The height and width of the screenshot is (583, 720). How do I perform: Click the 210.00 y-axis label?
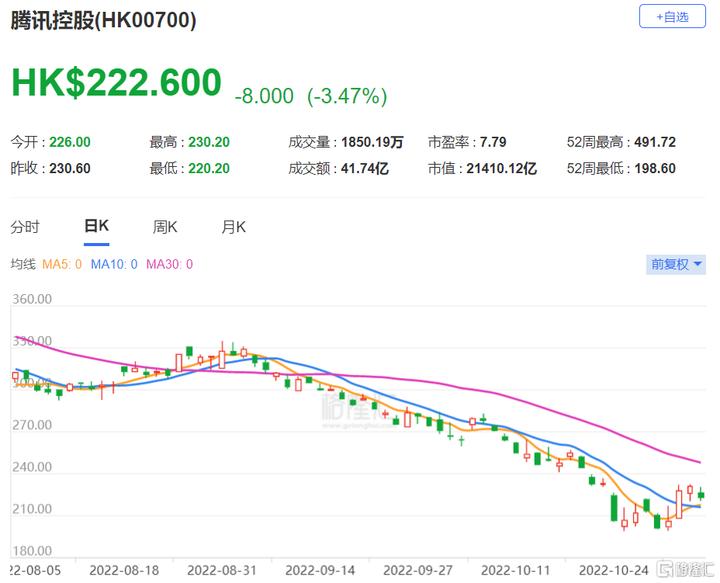pos(32,509)
